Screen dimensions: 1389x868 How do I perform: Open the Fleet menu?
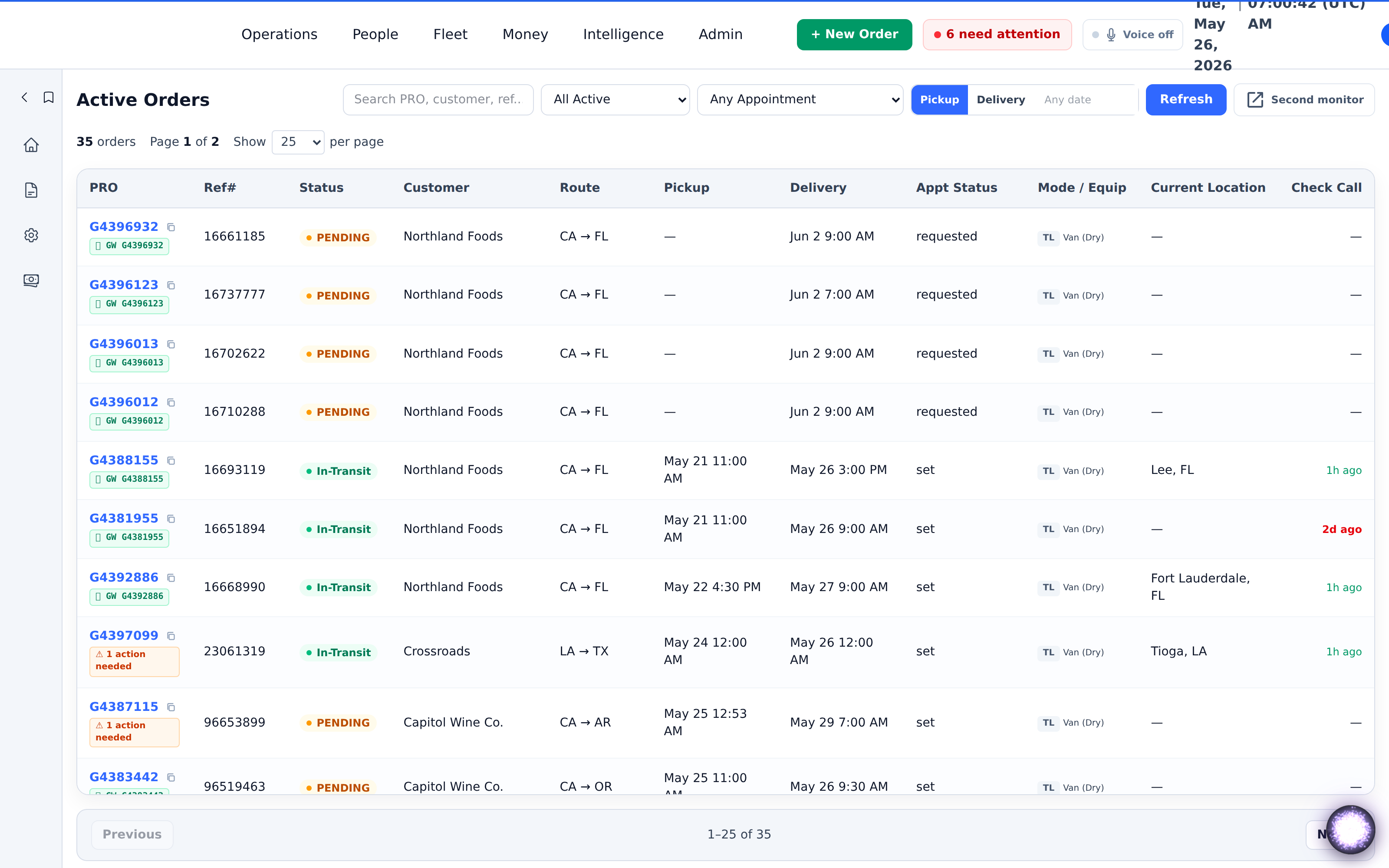(x=450, y=34)
